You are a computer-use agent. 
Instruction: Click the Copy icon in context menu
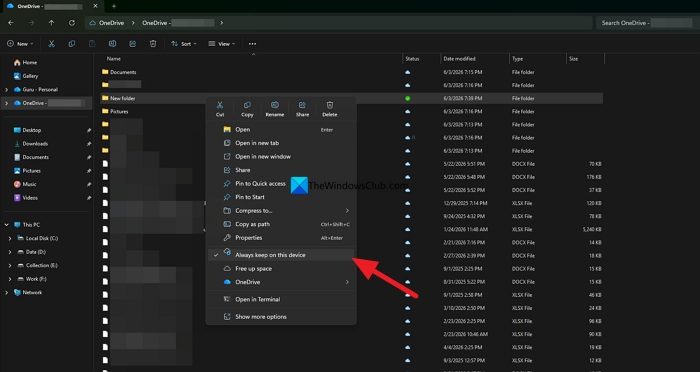tap(247, 105)
